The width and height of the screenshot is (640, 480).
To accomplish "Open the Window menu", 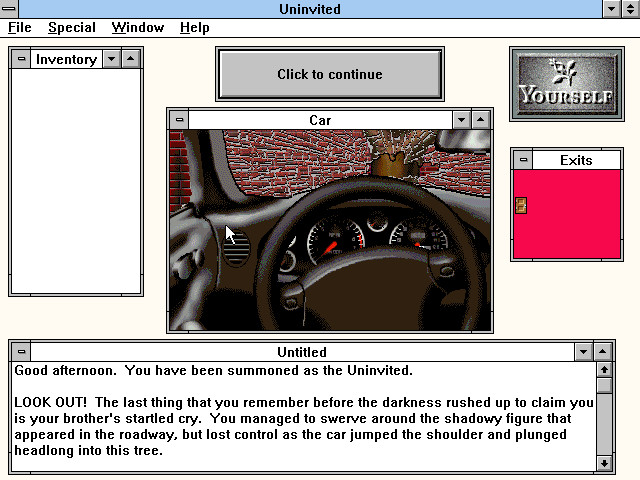I will [x=138, y=27].
